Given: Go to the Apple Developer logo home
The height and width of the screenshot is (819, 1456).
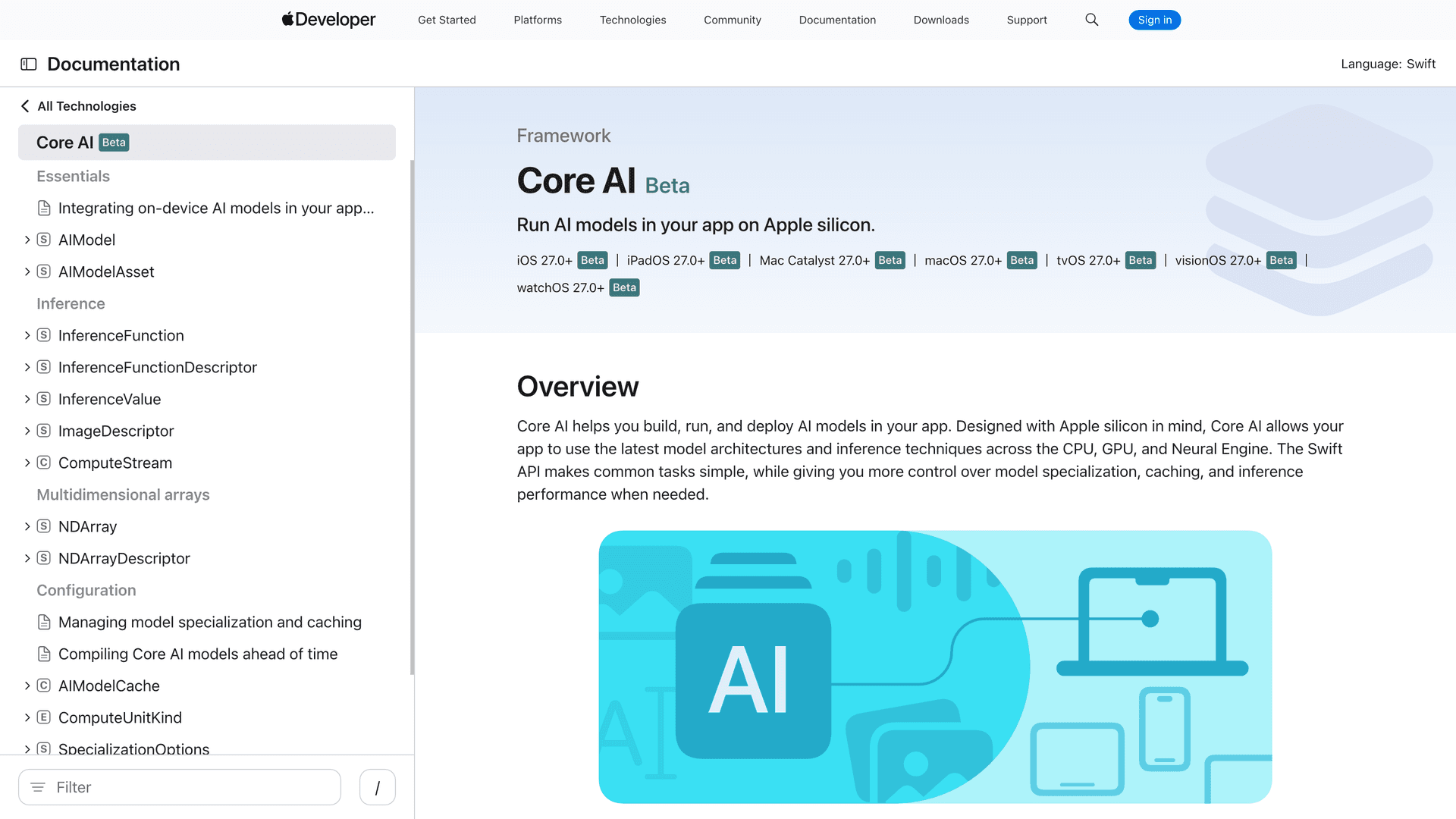Looking at the screenshot, I should pyautogui.click(x=328, y=20).
